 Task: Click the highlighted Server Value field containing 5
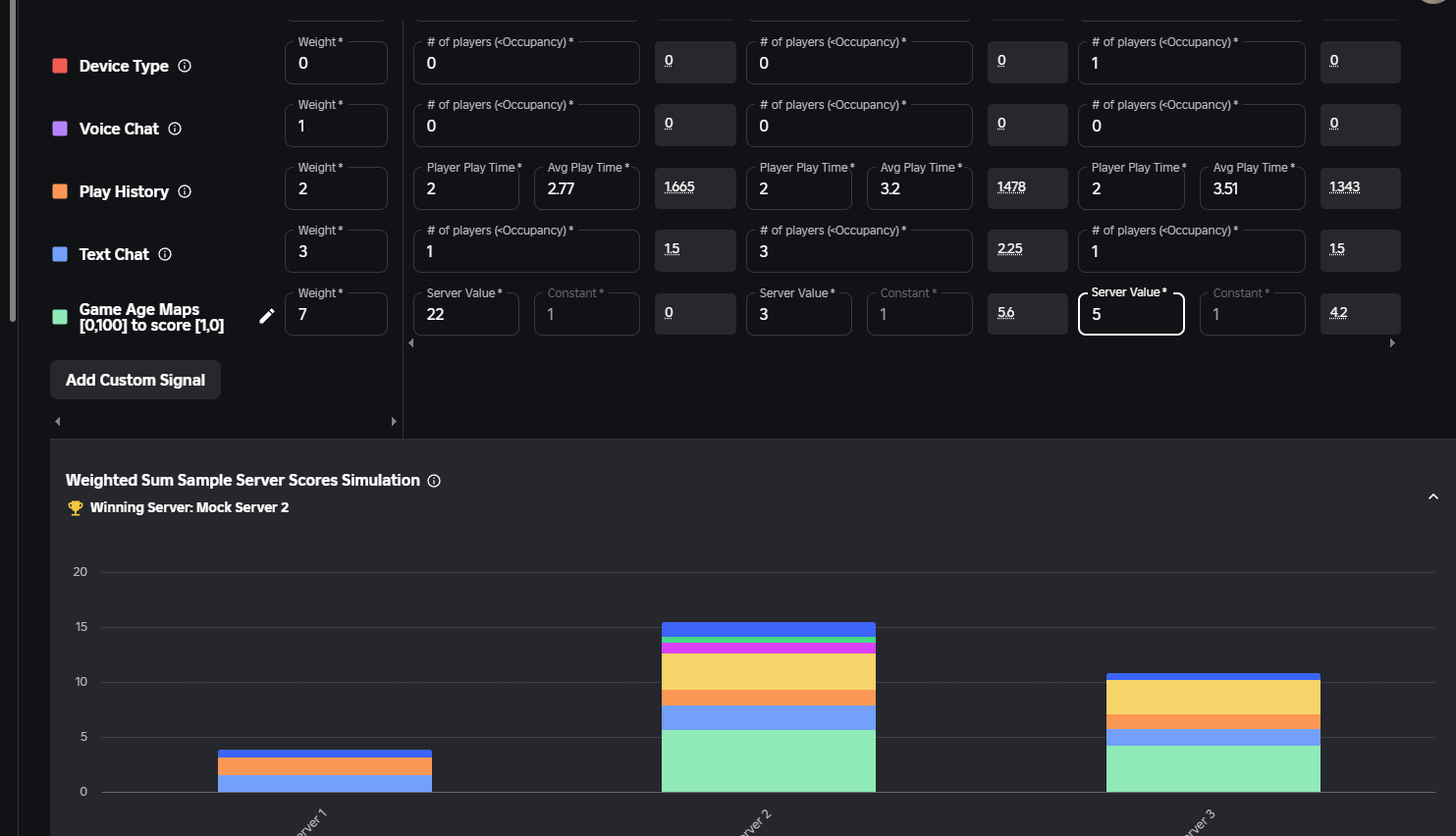pyautogui.click(x=1131, y=314)
